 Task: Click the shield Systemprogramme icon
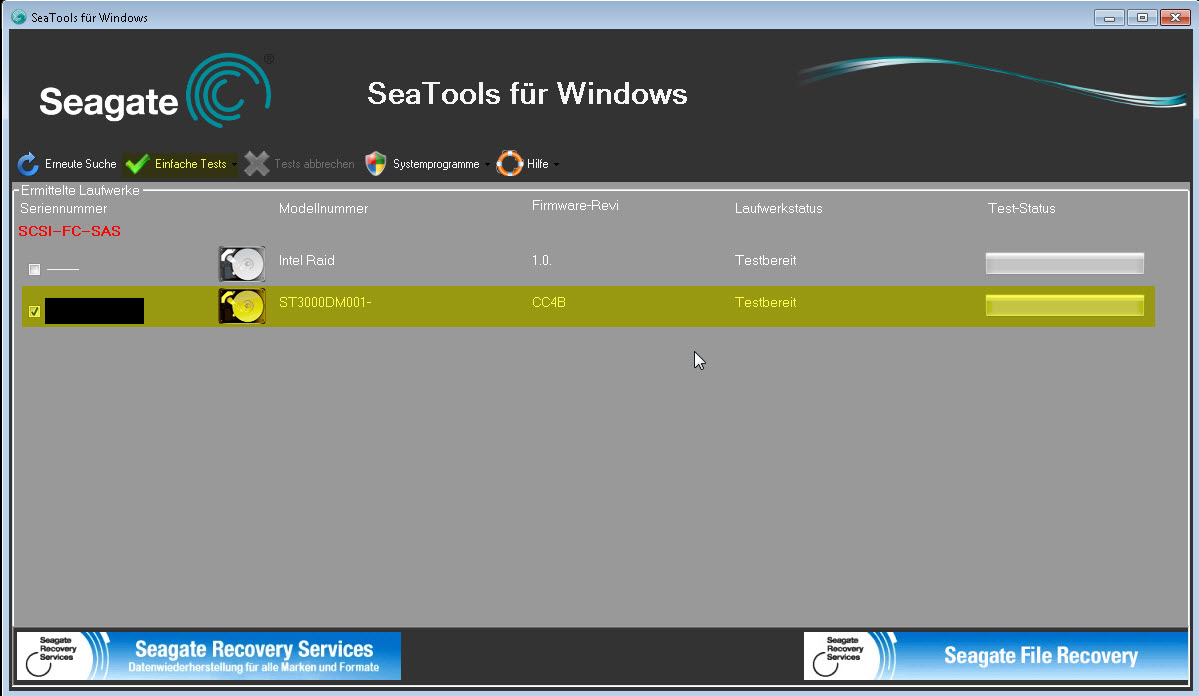click(375, 164)
